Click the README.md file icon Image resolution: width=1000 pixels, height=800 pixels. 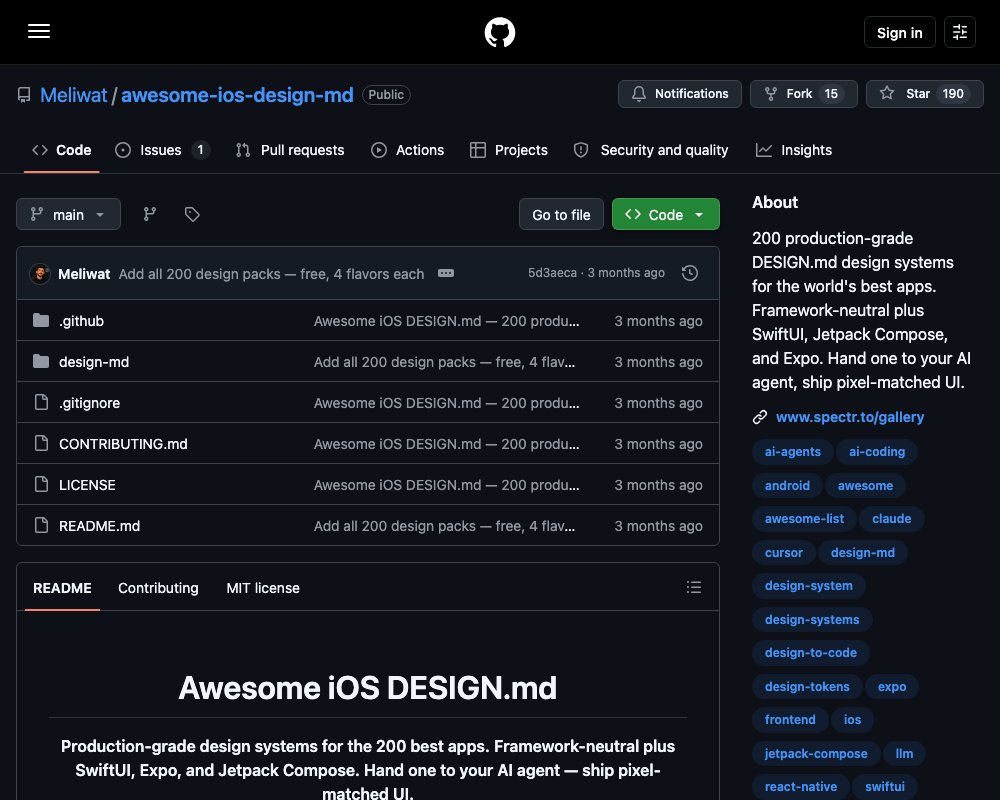click(x=41, y=526)
